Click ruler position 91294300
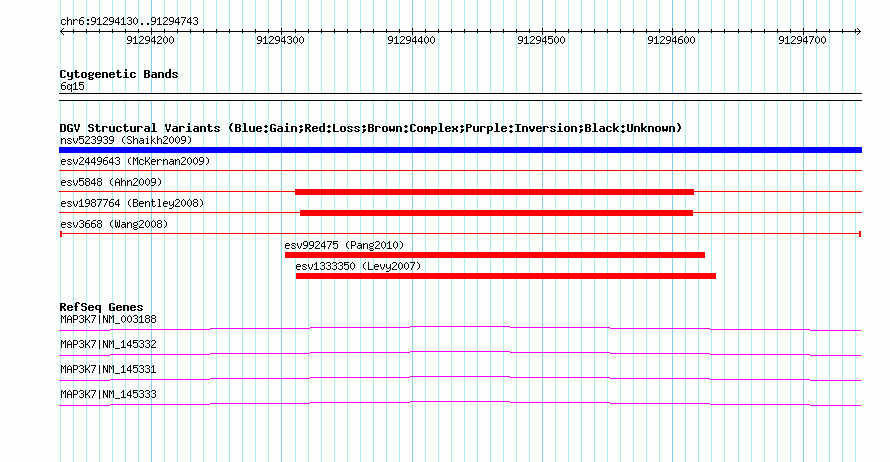Screen dimensions: 890x462 click(280, 40)
